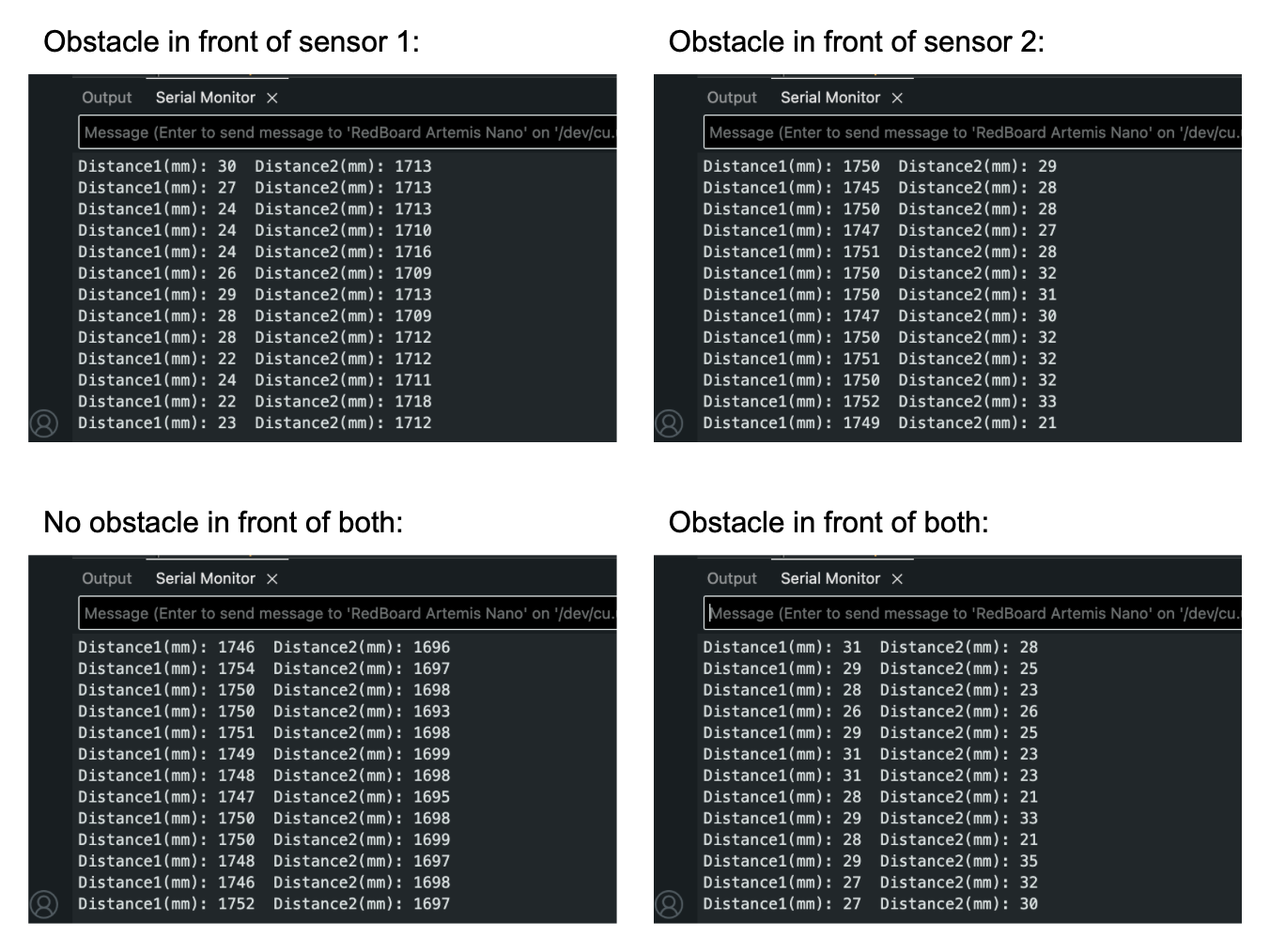Close Serial Monitor in sensor 1 obstacle panel
The width and height of the screenshot is (1270, 952).
coord(272,98)
